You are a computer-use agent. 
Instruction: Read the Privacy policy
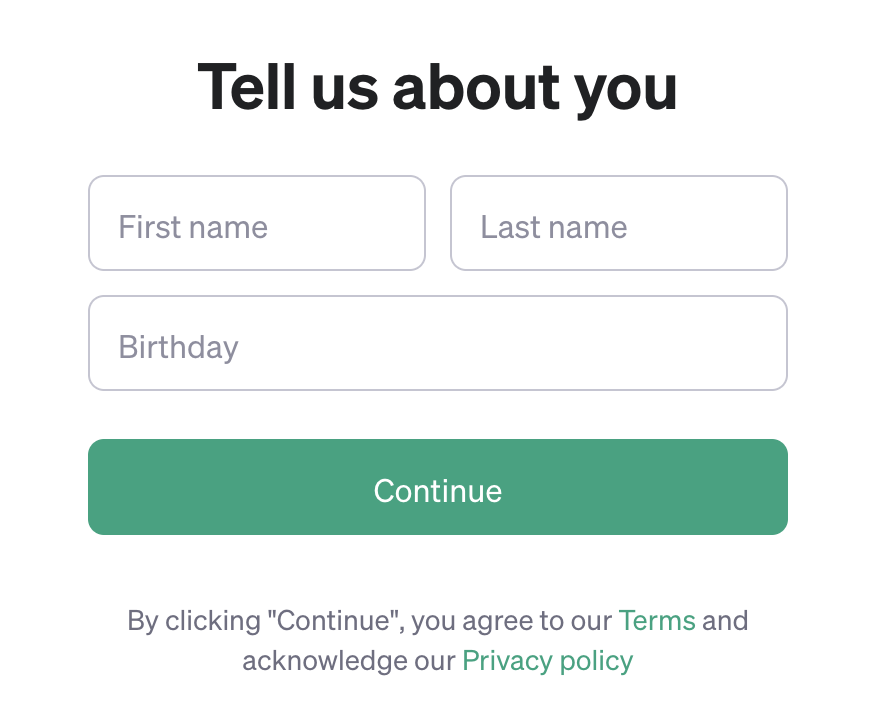[x=547, y=661]
